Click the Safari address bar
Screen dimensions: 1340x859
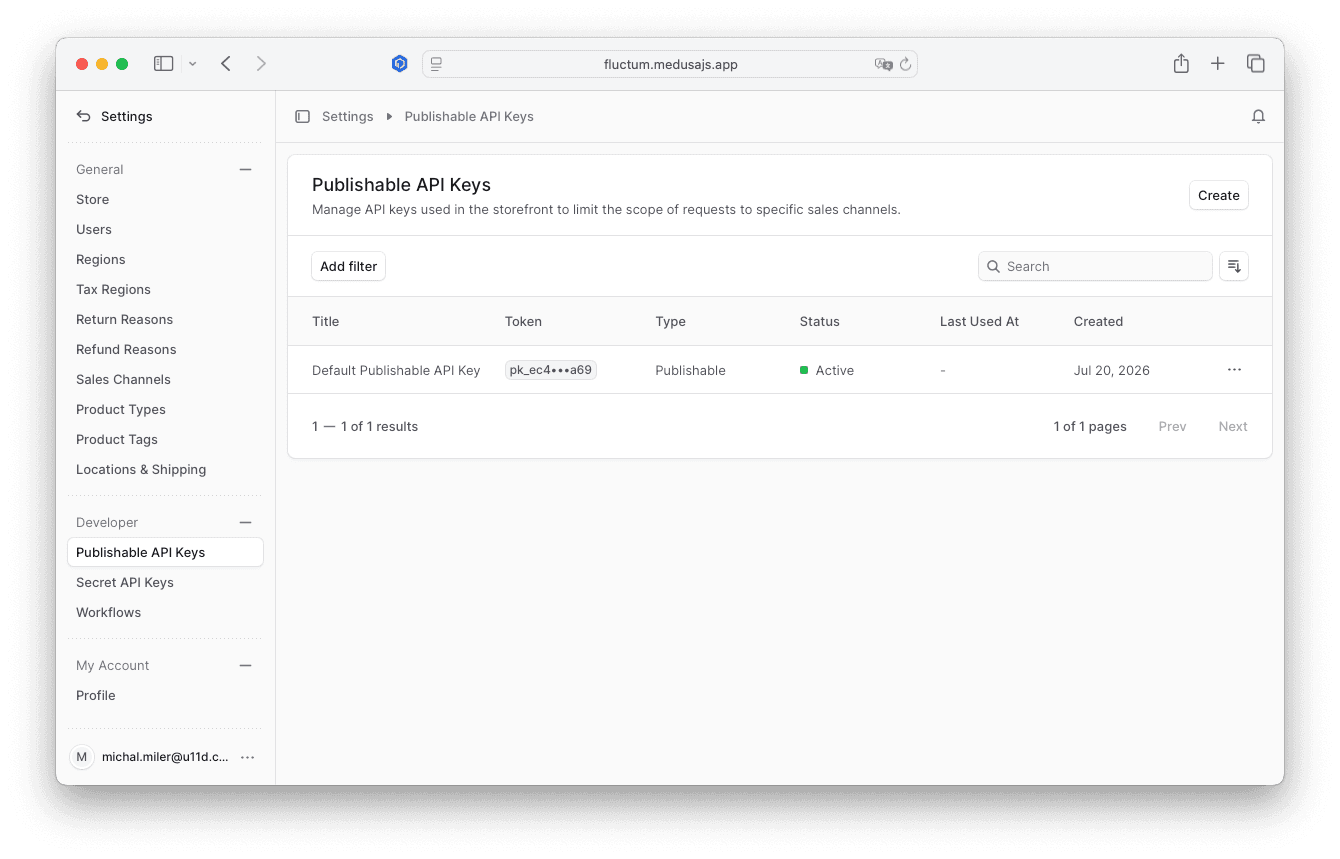(x=670, y=64)
